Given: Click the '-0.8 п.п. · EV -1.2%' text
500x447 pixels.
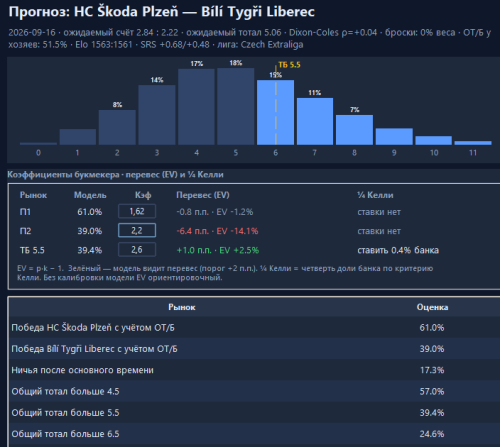Looking at the screenshot, I should coord(215,212).
